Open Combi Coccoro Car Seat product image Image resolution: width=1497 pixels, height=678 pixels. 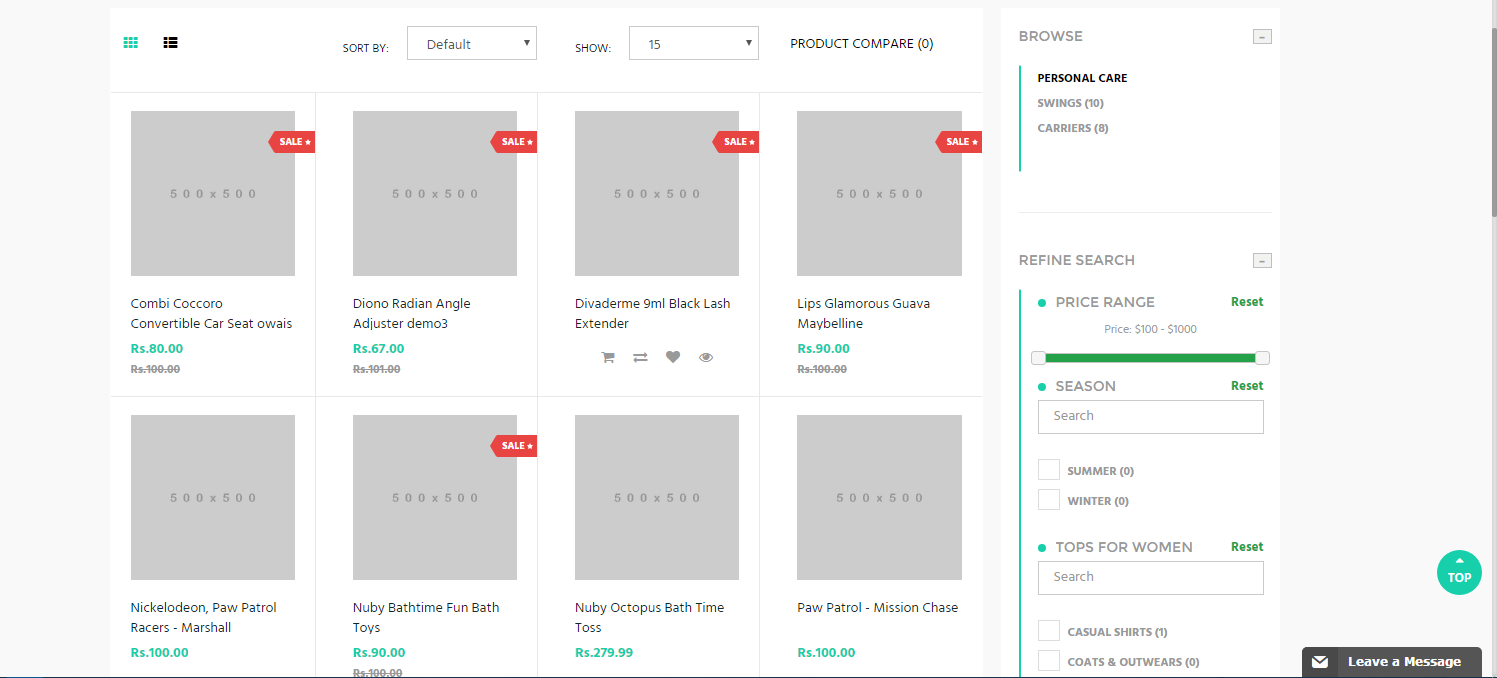tap(213, 193)
